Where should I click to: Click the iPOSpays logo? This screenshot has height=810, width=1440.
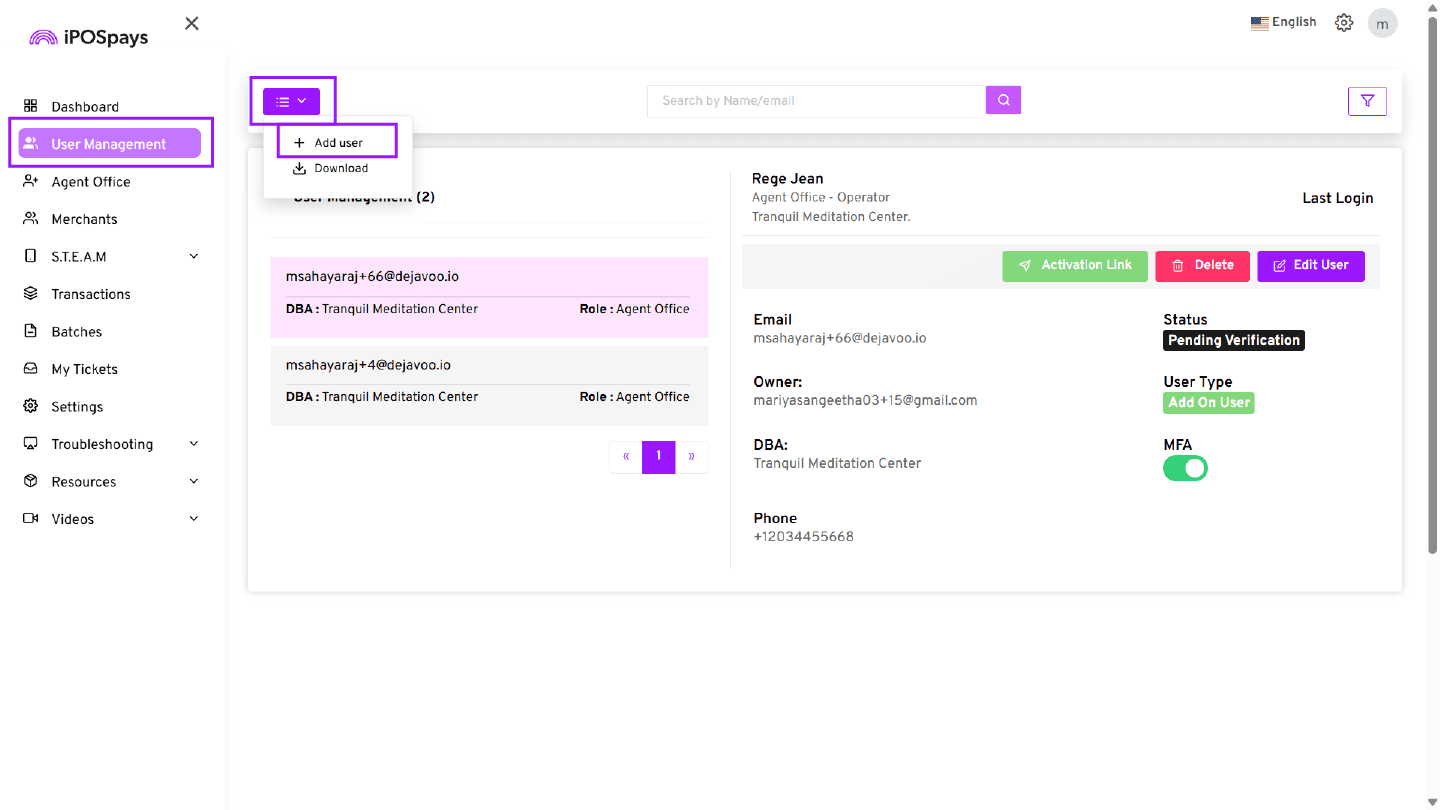(x=89, y=38)
